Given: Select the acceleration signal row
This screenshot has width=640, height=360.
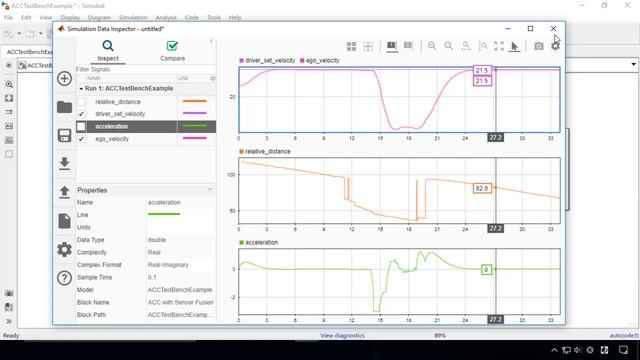Looking at the screenshot, I should point(146,127).
